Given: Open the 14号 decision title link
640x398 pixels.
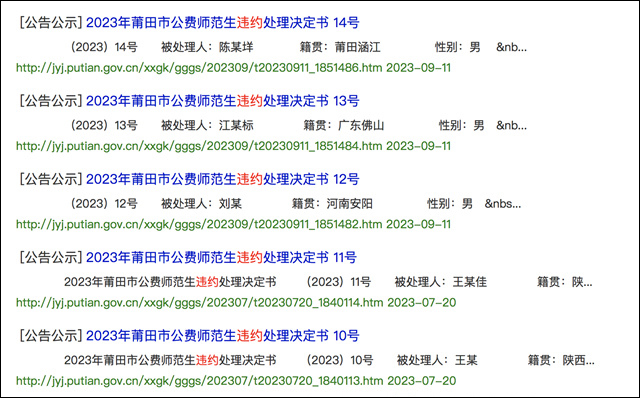Looking at the screenshot, I should (x=222, y=22).
